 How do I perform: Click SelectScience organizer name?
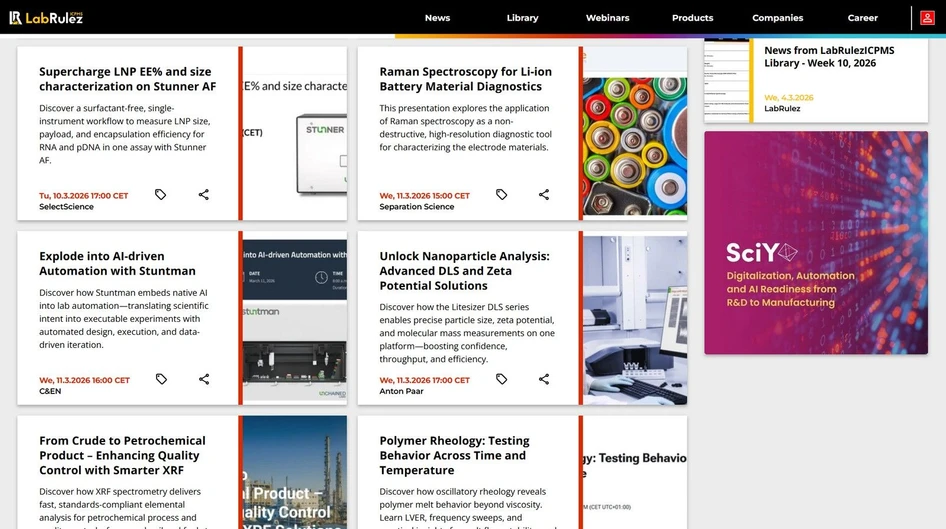[66, 206]
